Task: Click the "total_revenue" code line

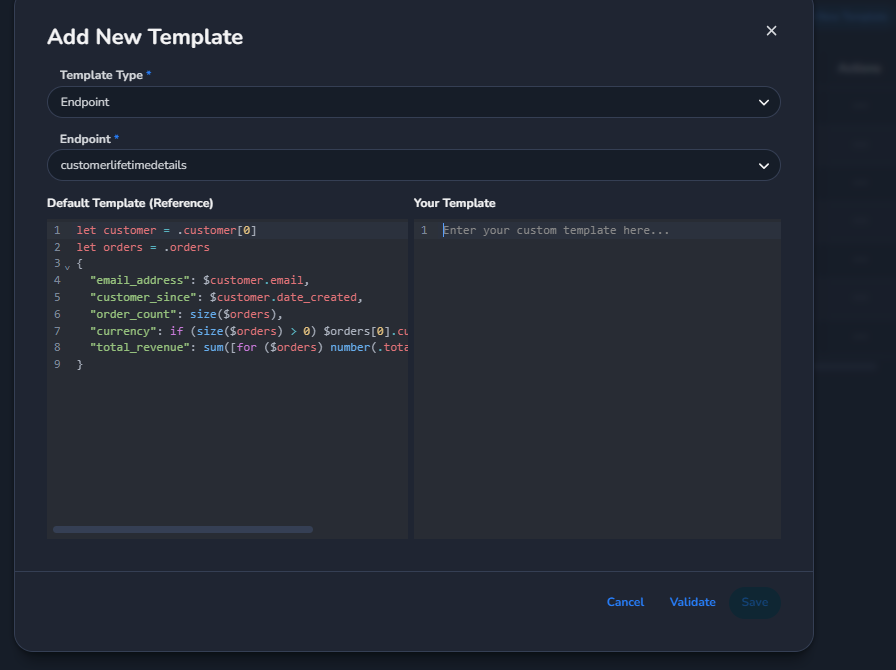Action: pyautogui.click(x=249, y=347)
